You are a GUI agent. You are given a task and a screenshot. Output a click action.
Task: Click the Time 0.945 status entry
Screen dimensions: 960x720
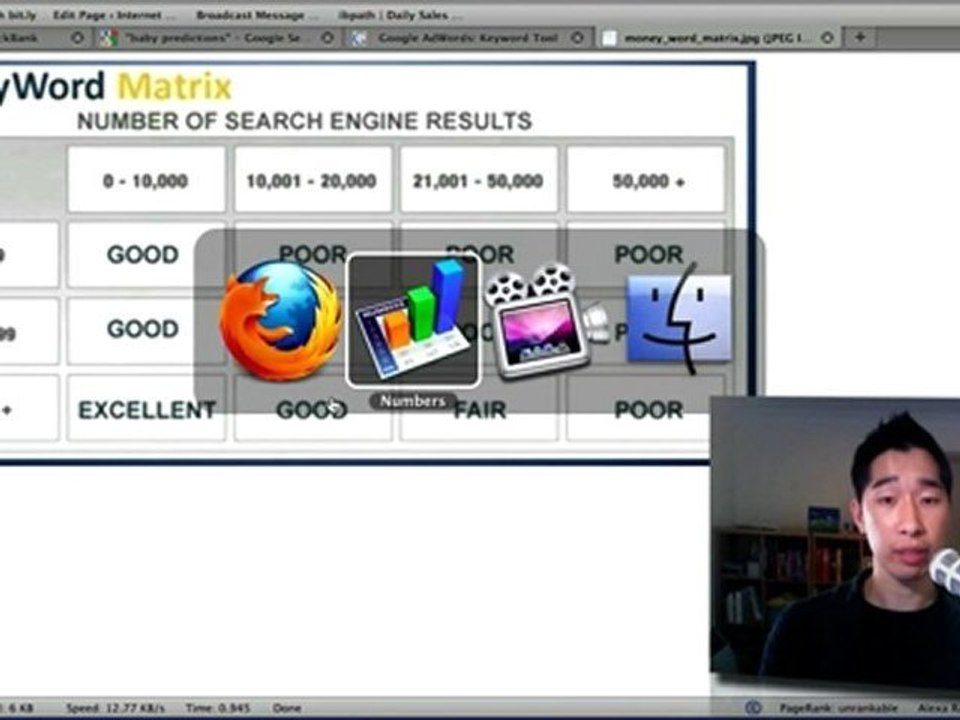217,708
